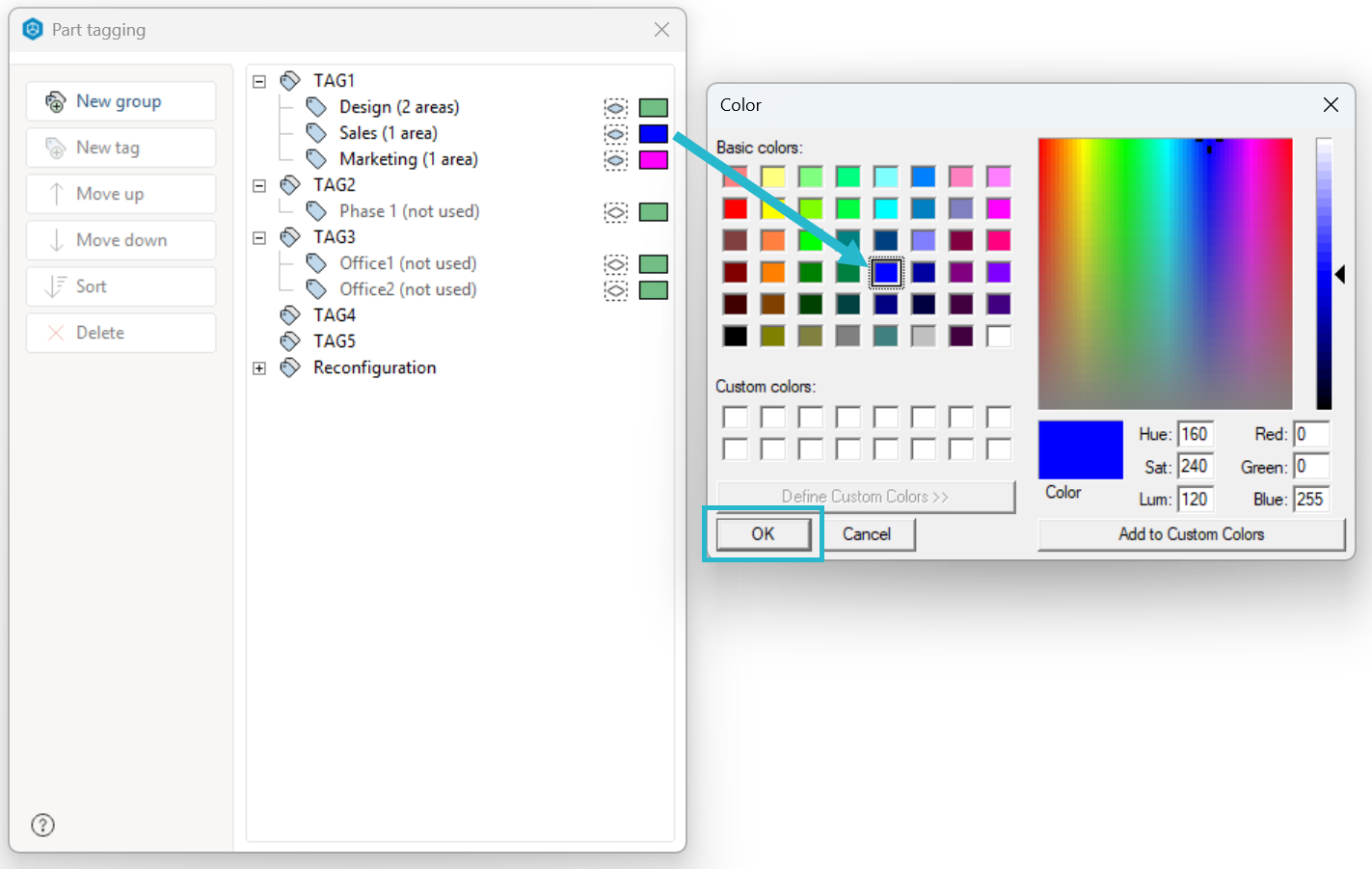Collapse the TAG2 group
The height and width of the screenshot is (869, 1372).
[x=259, y=186]
